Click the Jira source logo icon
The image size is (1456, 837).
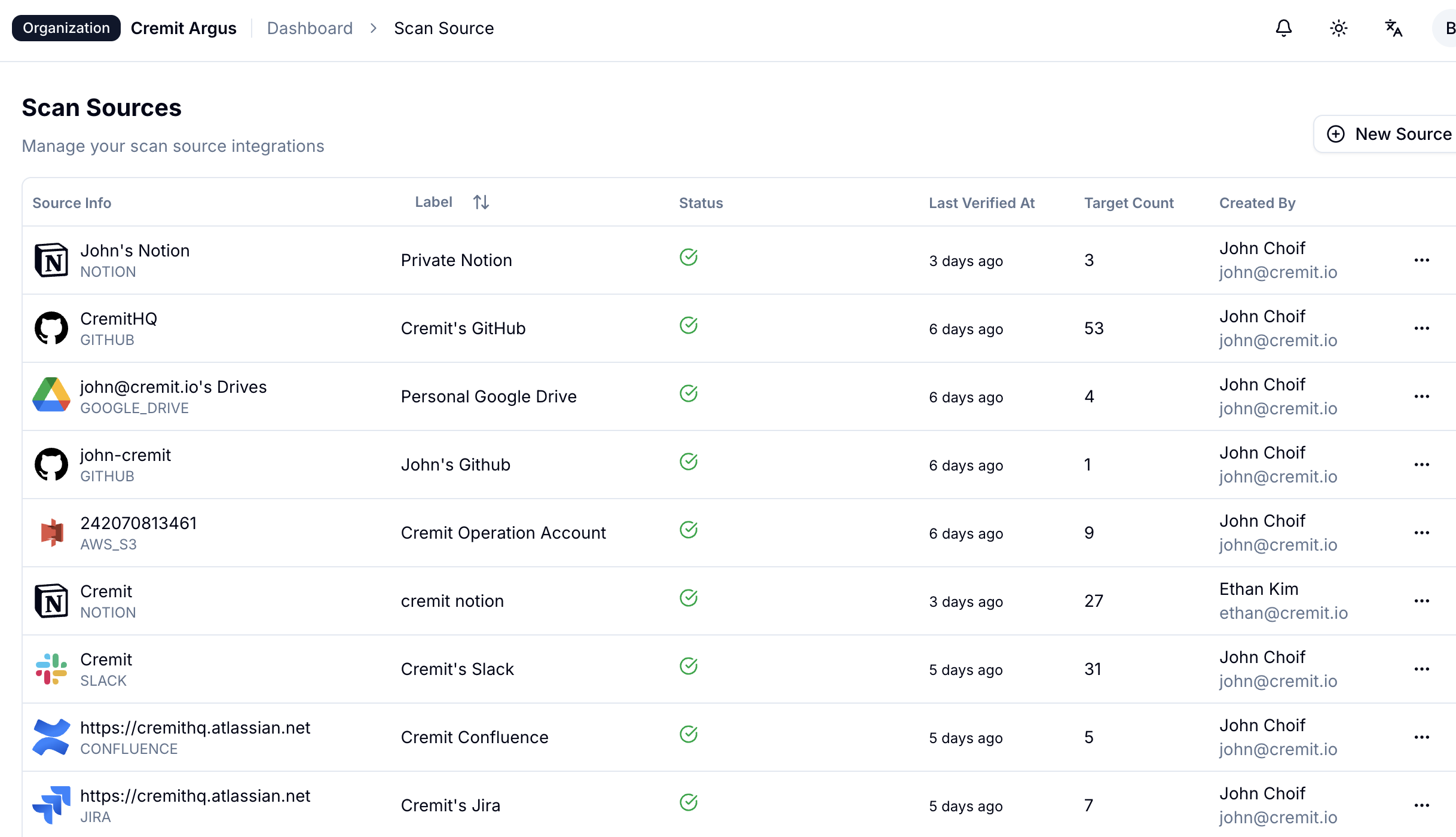(51, 805)
